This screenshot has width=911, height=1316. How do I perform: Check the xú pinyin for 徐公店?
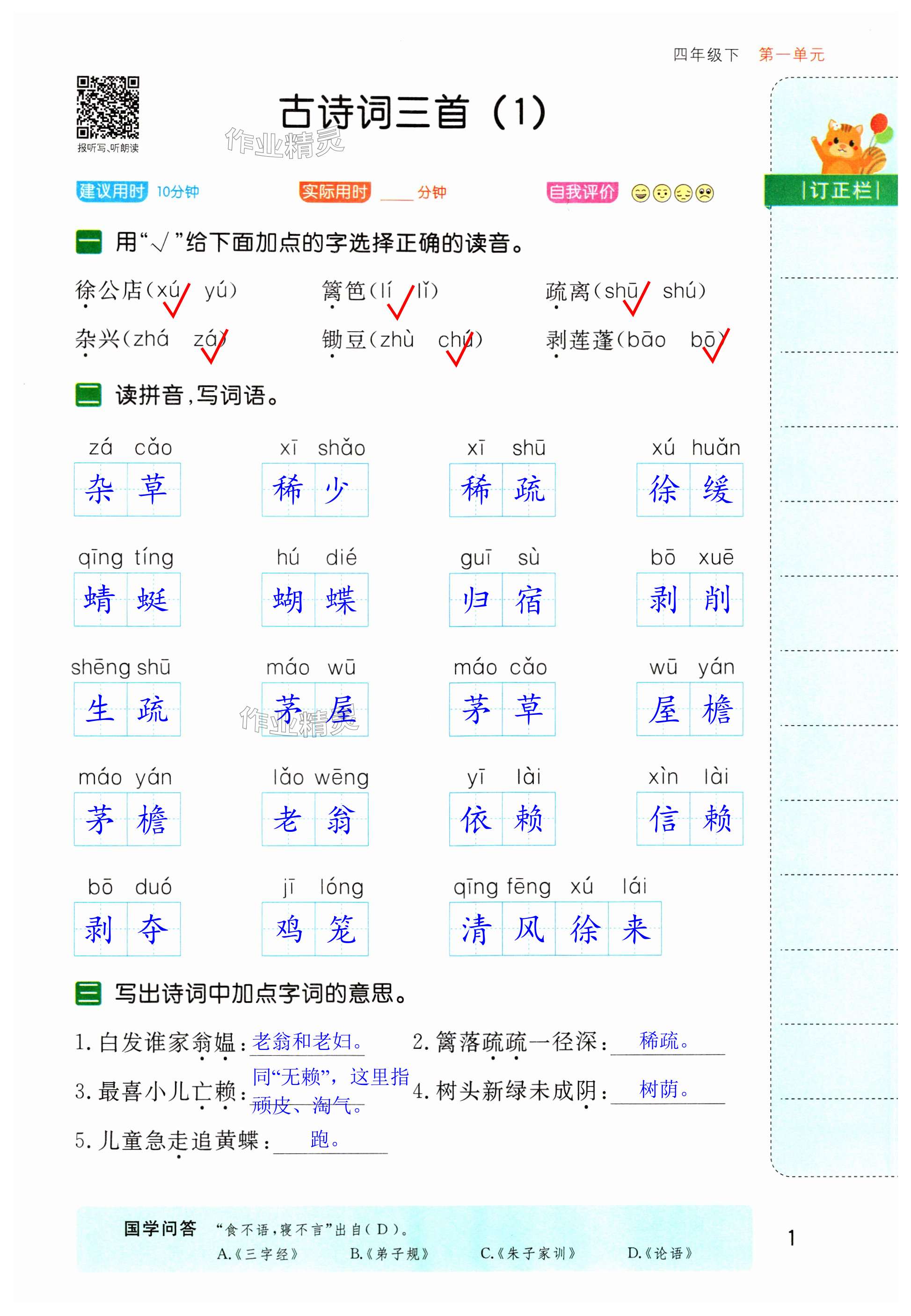click(168, 291)
